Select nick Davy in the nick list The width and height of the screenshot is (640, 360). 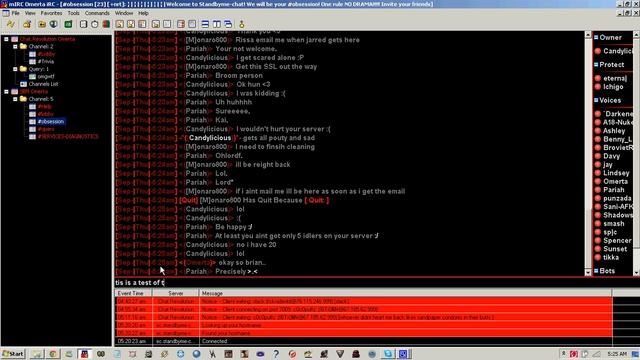click(x=611, y=156)
